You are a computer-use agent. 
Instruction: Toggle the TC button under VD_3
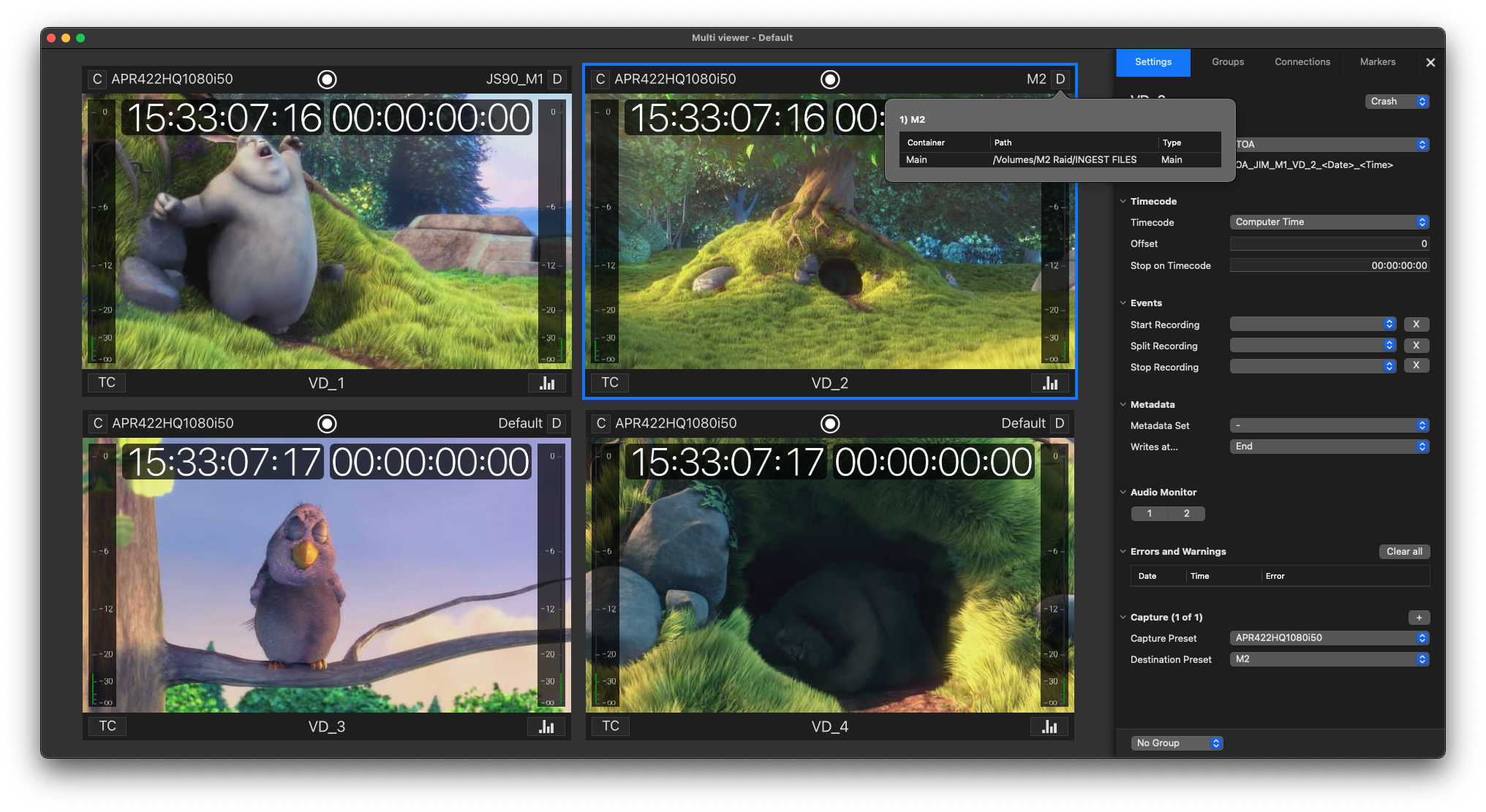pyautogui.click(x=108, y=726)
